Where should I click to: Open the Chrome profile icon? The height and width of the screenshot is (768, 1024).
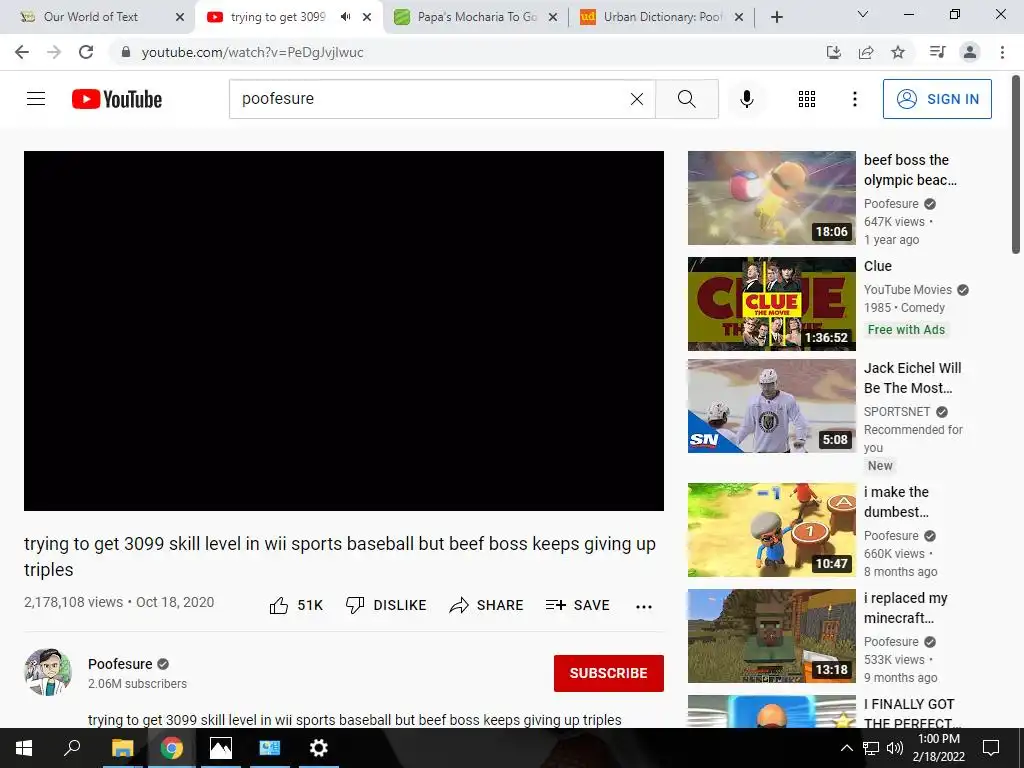pos(970,52)
